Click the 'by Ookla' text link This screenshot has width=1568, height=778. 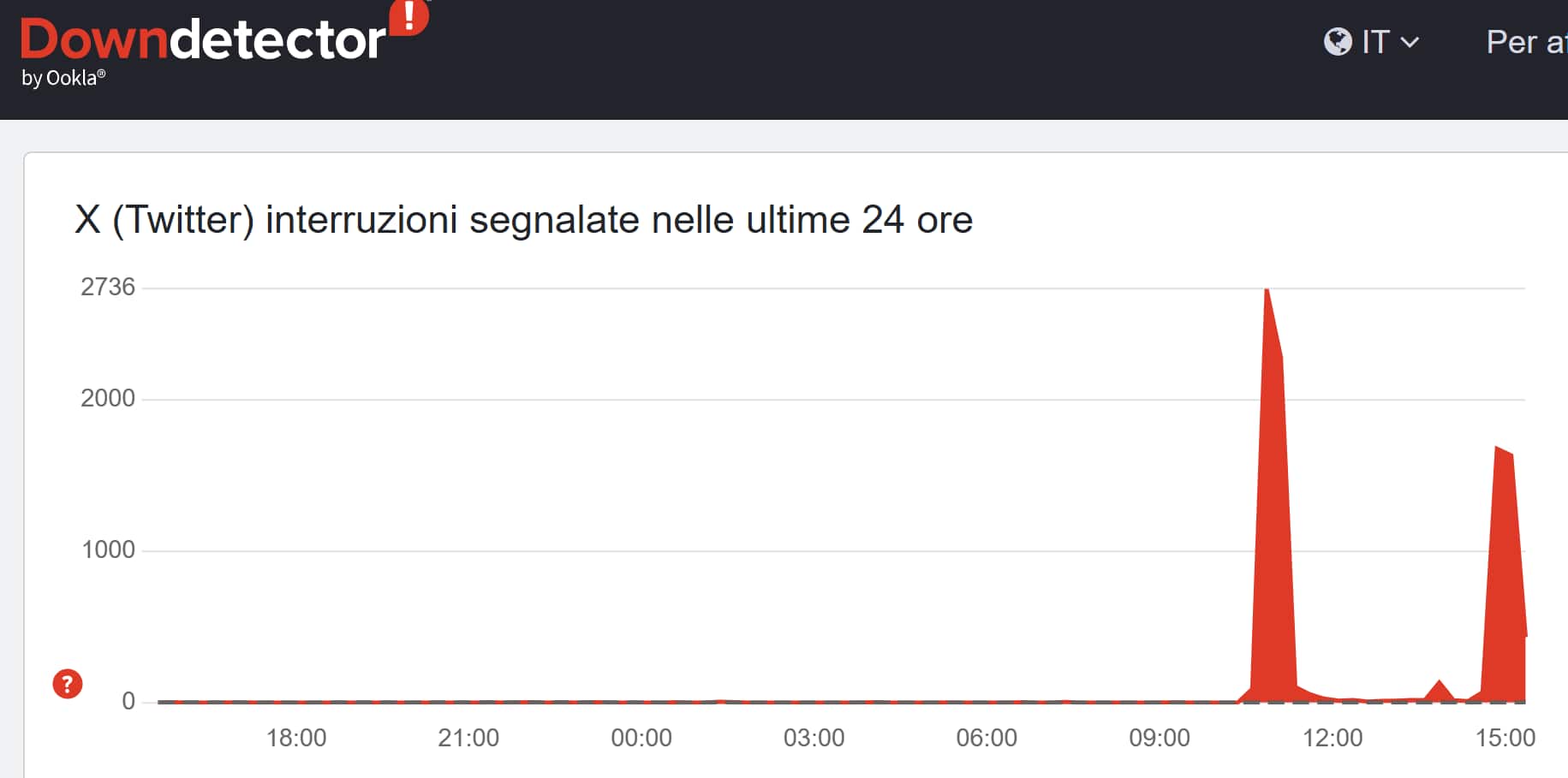click(63, 80)
